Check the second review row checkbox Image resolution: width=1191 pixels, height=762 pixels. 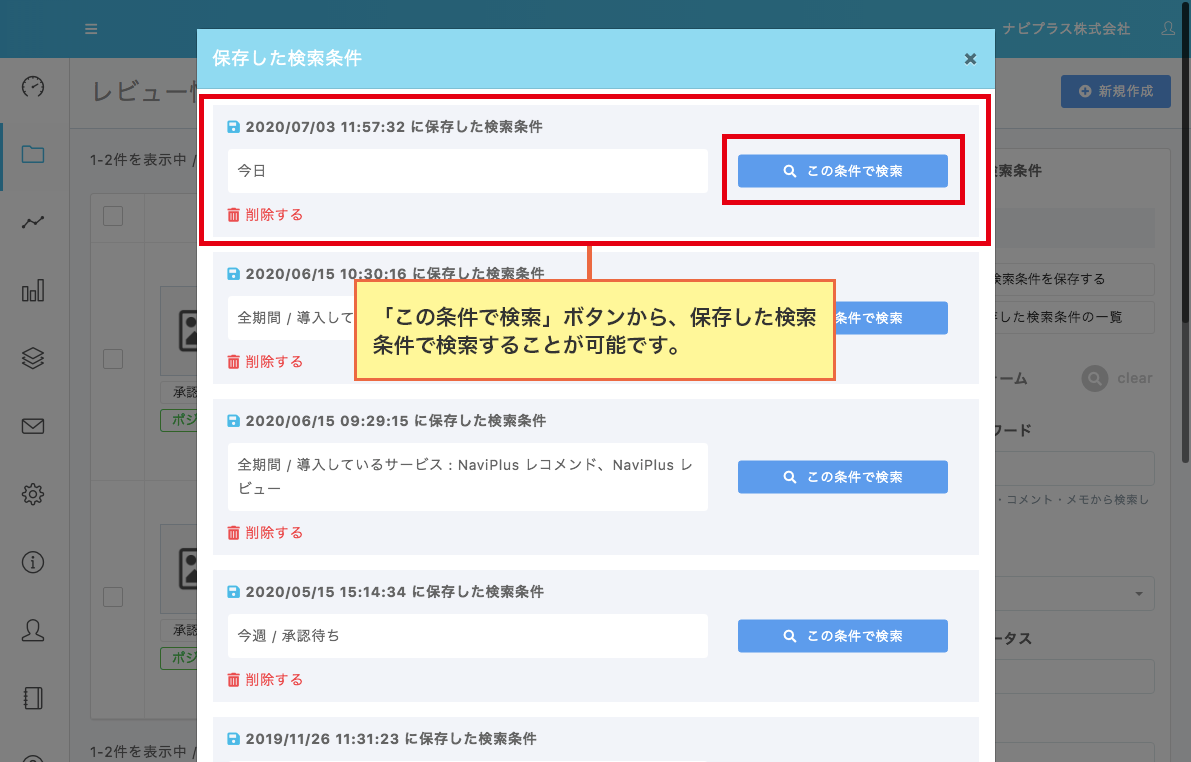(x=113, y=597)
